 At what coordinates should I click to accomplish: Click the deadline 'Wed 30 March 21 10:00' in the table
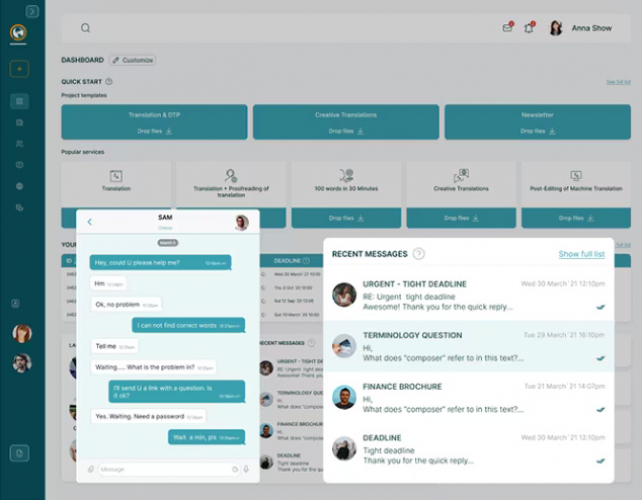click(297, 274)
